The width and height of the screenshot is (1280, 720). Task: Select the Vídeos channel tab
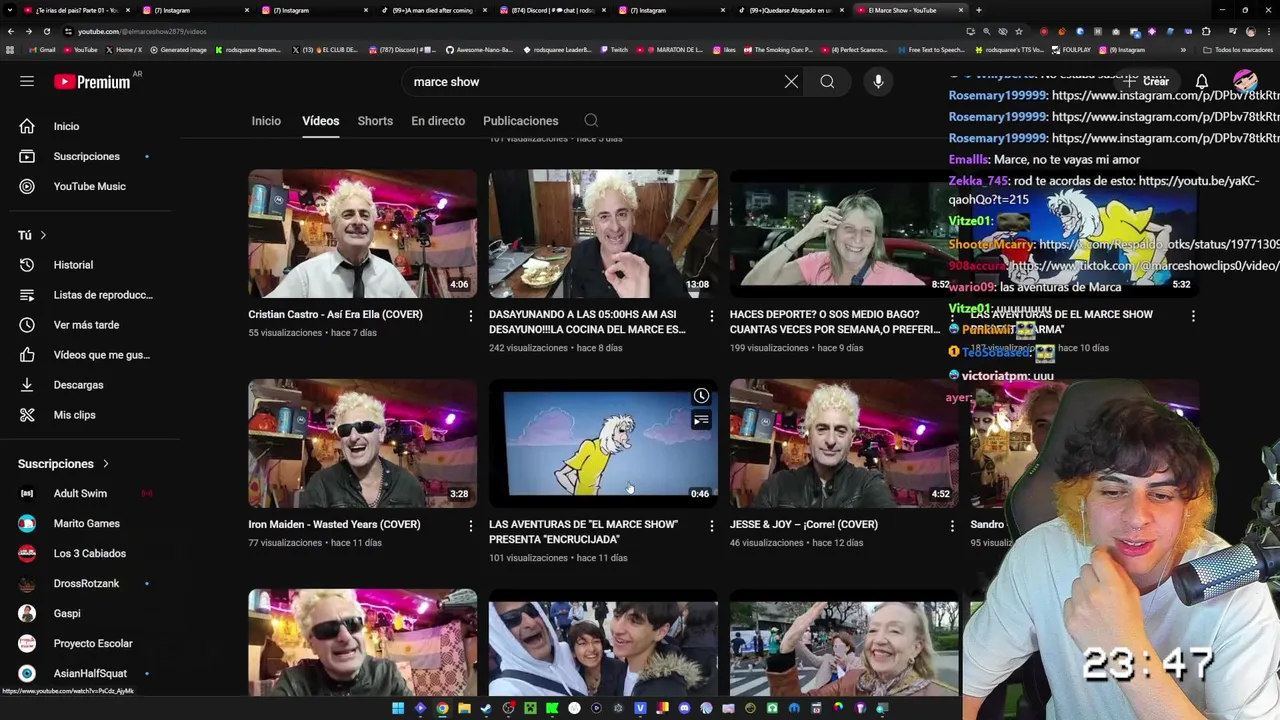321,121
